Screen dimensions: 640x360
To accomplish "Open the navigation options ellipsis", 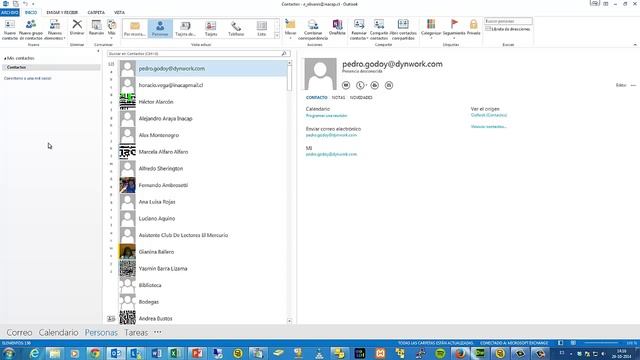I will point(158,332).
